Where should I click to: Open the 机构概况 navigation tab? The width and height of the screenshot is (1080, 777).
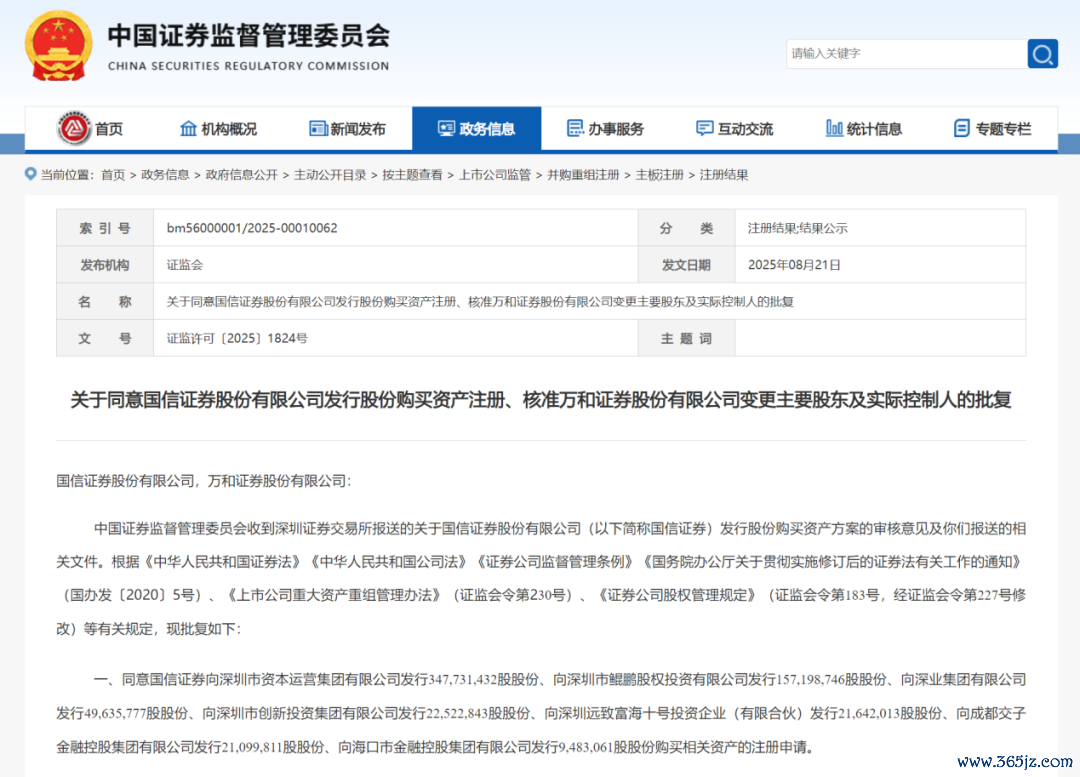click(218, 129)
